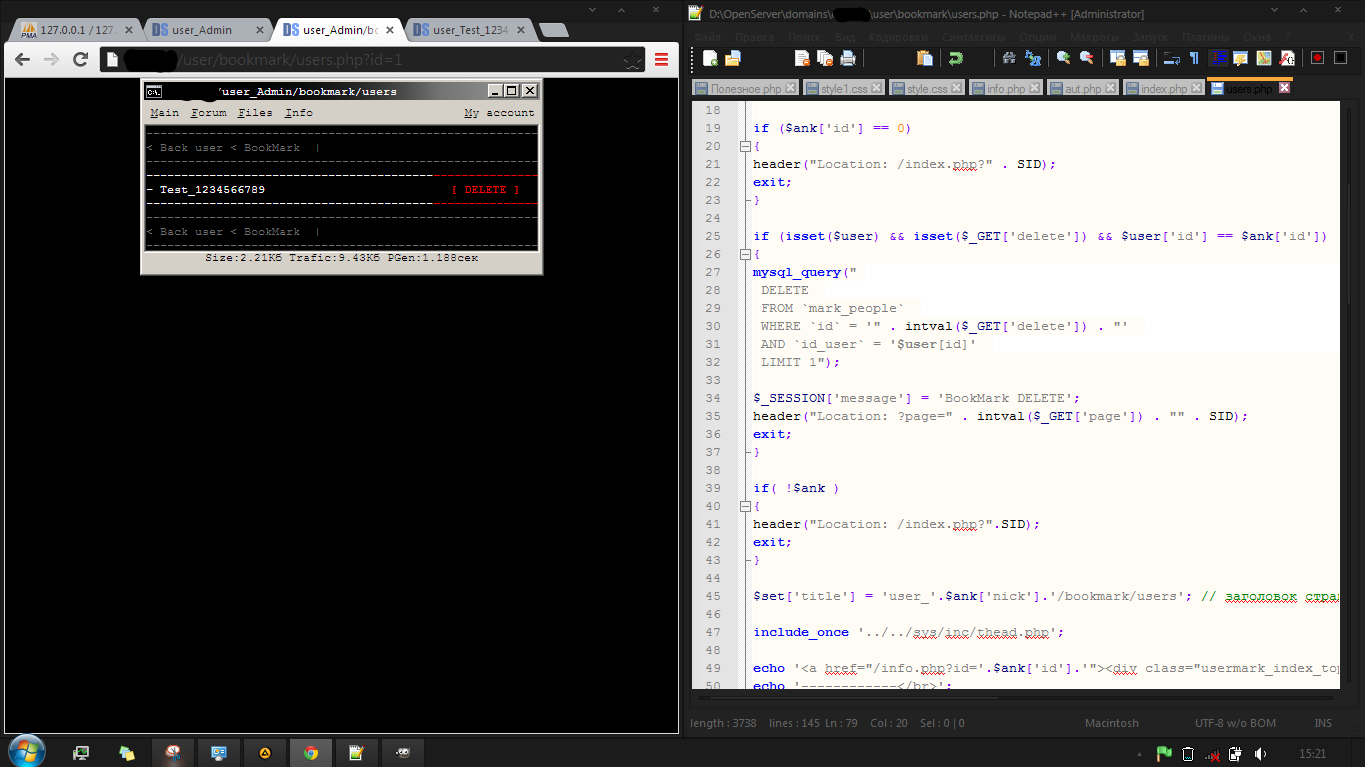Toggle show all characters pilcrow icon
1365x767 pixels.
(x=1193, y=58)
